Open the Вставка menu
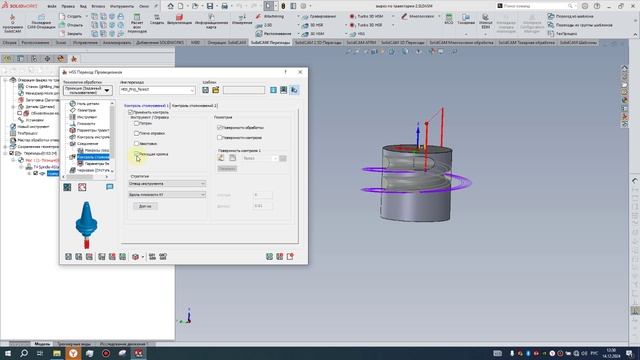This screenshot has height=360, width=640. 98,6
